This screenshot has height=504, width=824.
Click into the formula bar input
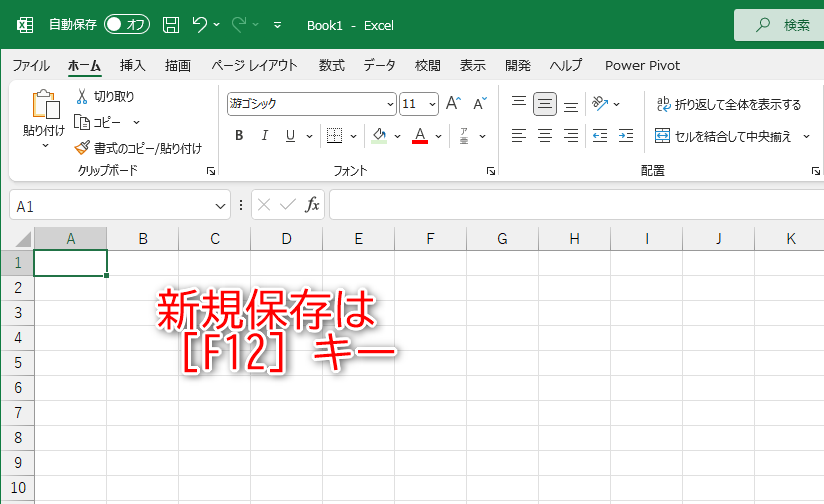coord(576,204)
